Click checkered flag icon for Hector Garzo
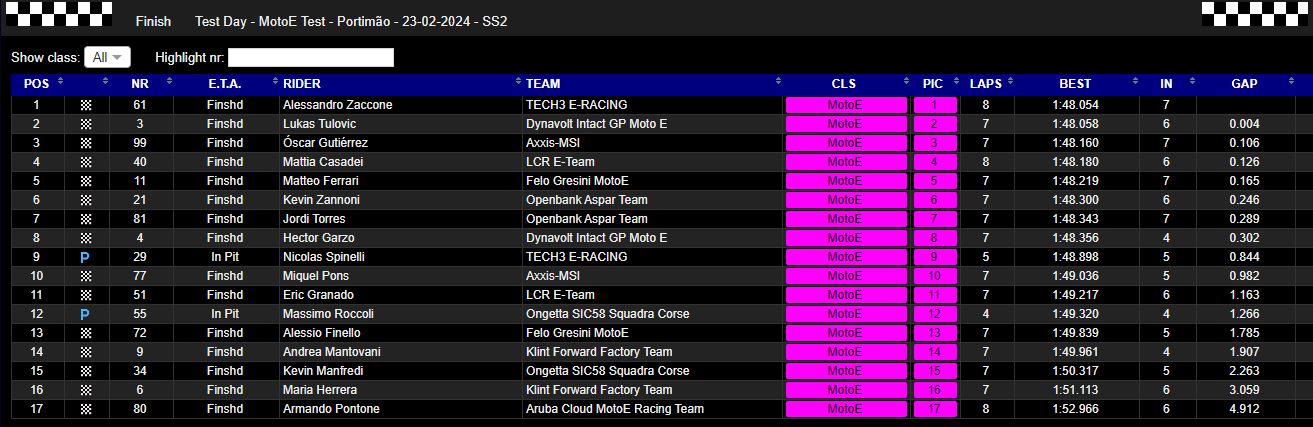 (x=86, y=238)
